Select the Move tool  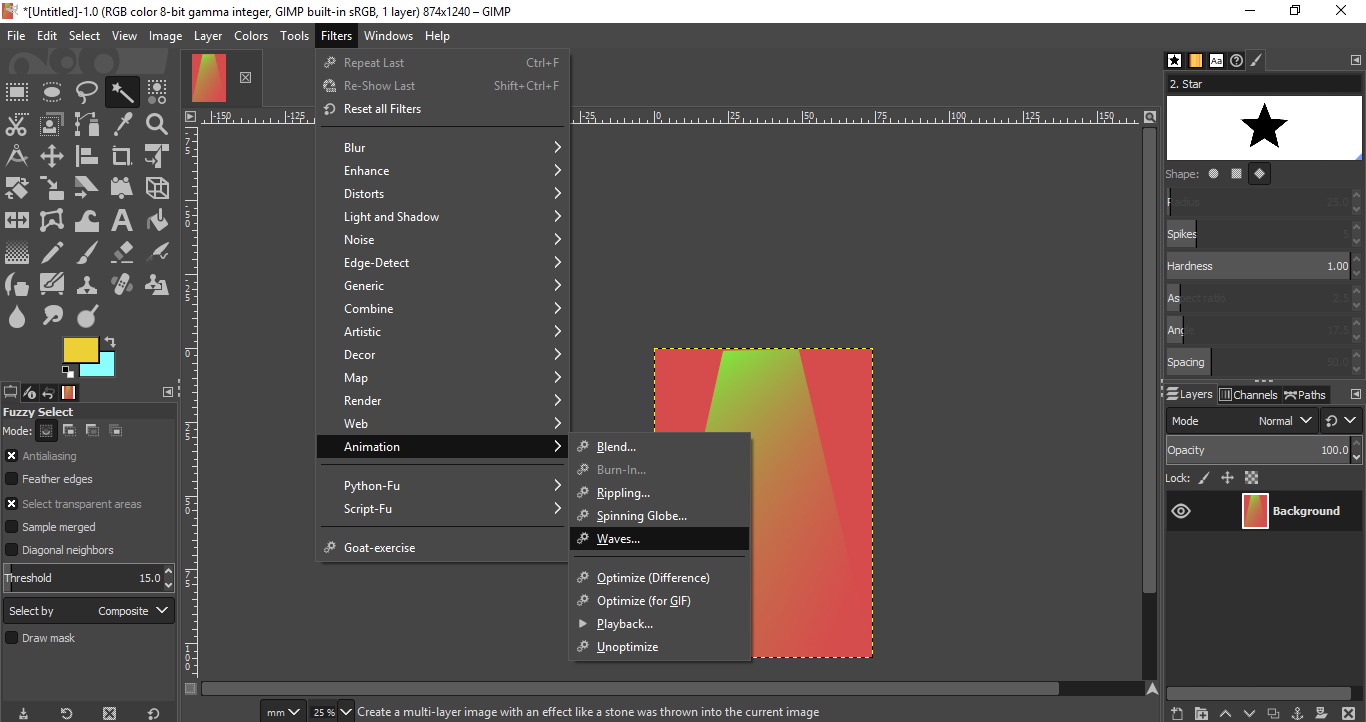tap(52, 157)
